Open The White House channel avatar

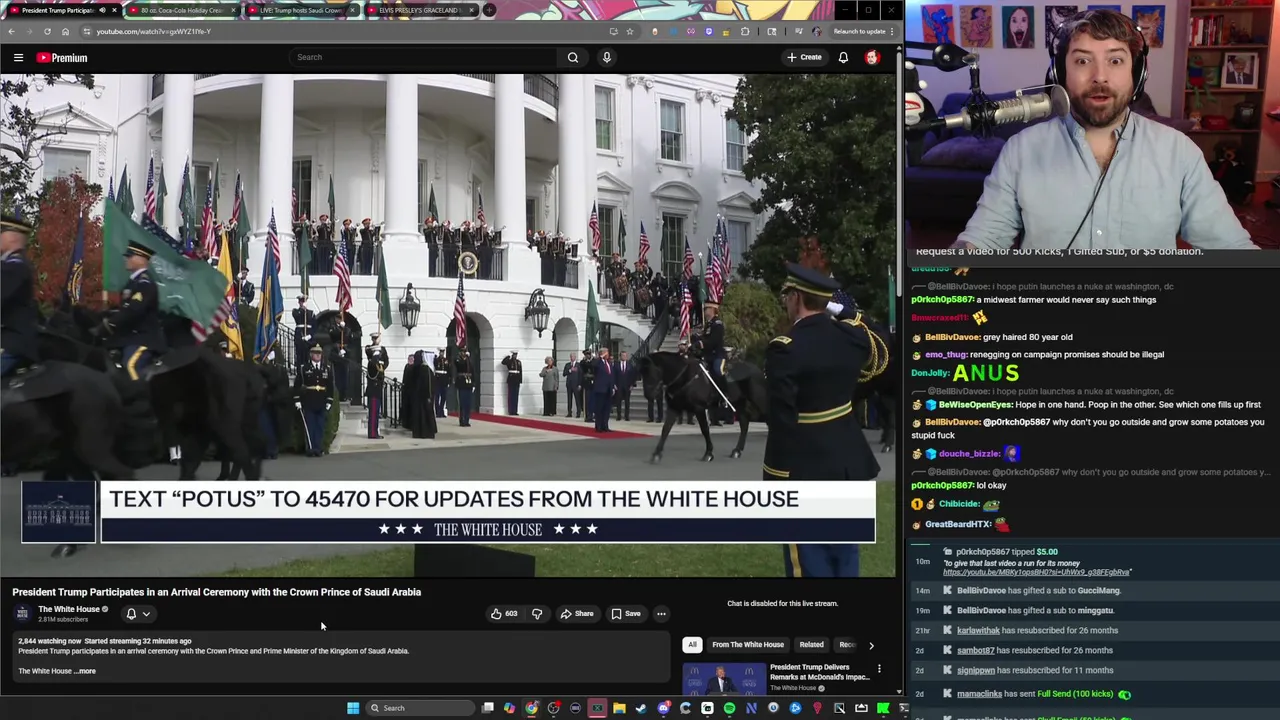point(22,613)
